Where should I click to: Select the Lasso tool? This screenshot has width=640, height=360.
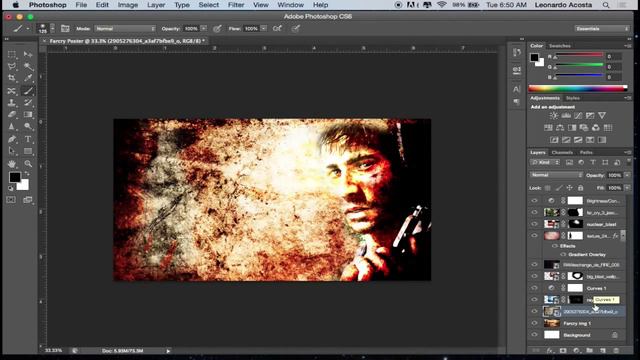tap(12, 66)
